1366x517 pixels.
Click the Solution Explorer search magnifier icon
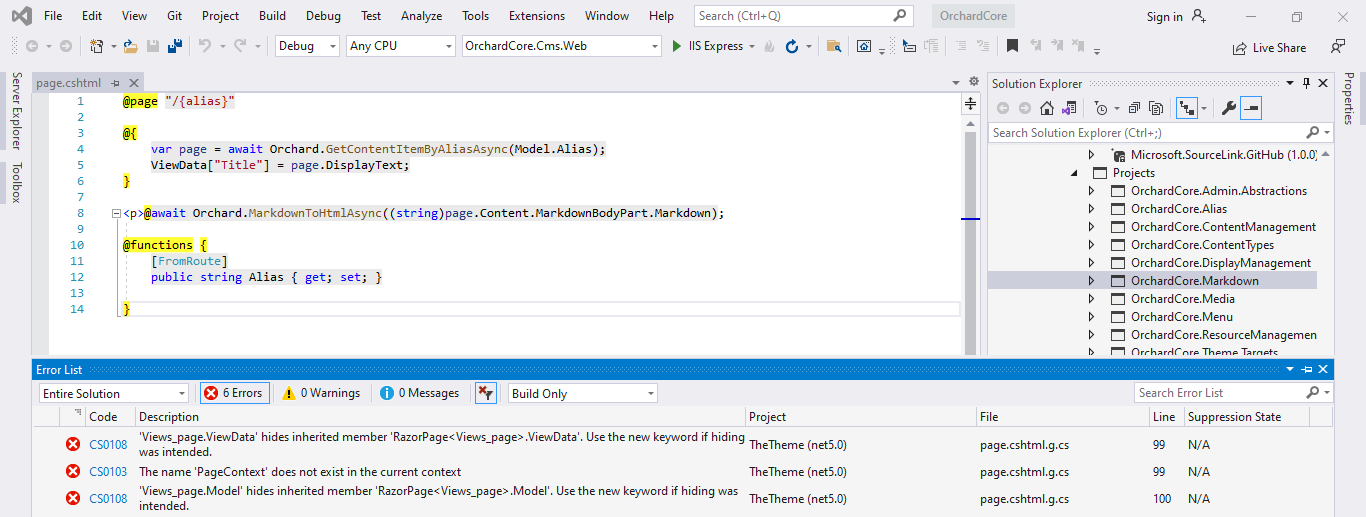[1313, 132]
